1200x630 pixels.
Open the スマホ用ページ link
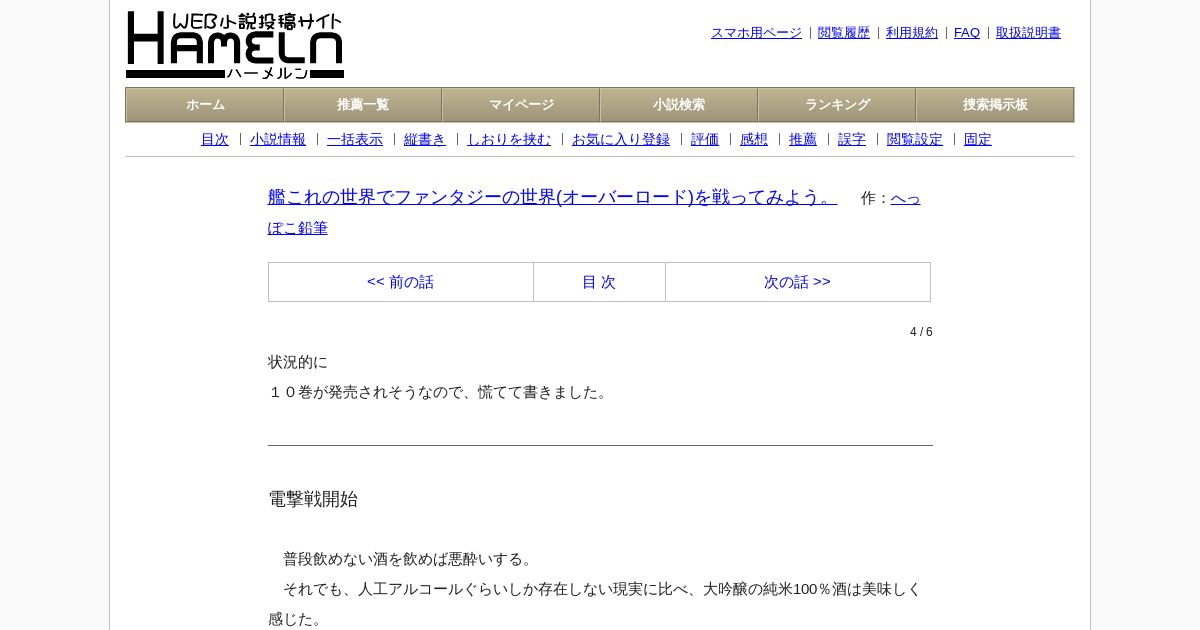pos(756,33)
